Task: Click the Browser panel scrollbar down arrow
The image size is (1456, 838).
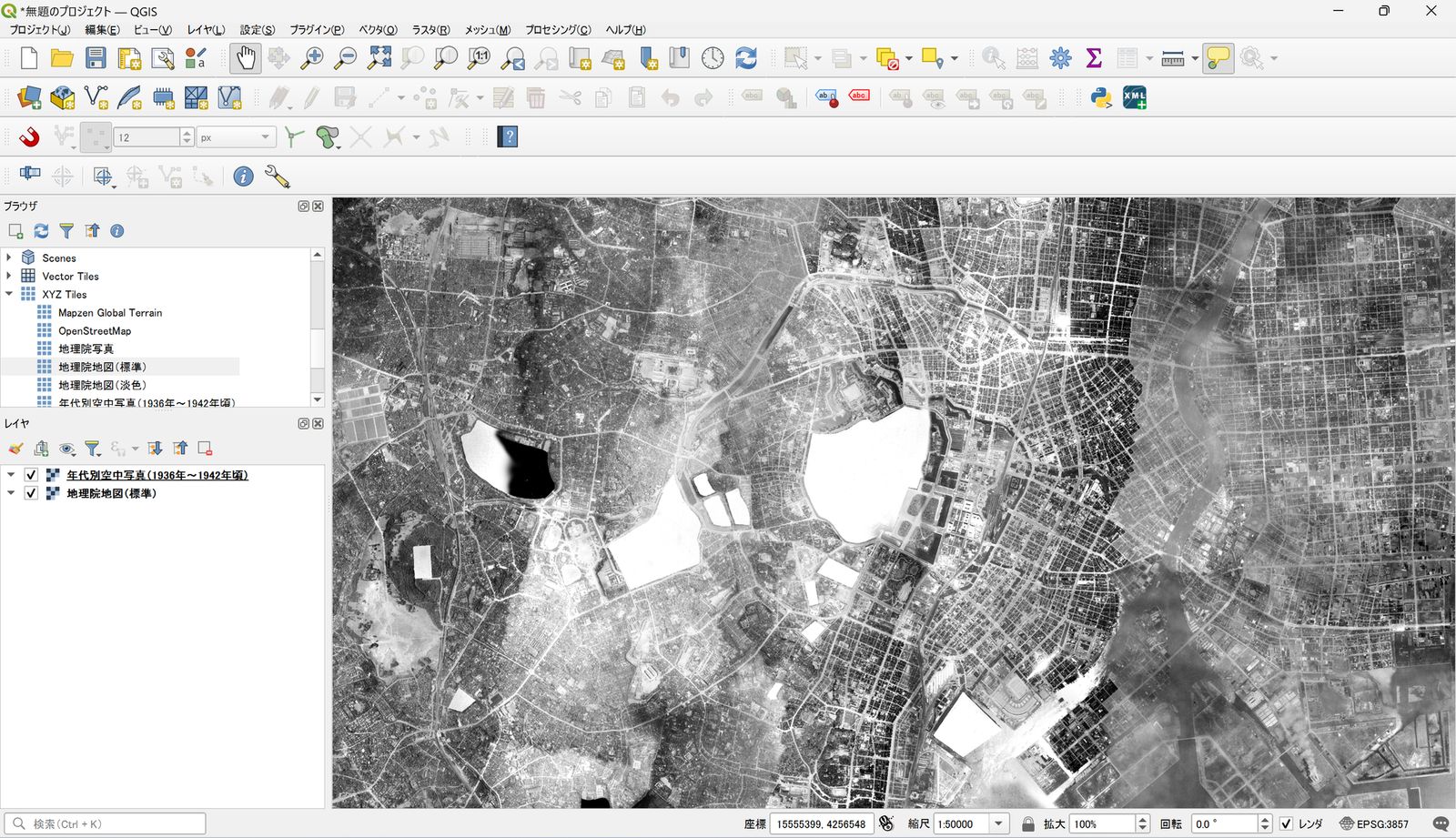Action: (317, 399)
